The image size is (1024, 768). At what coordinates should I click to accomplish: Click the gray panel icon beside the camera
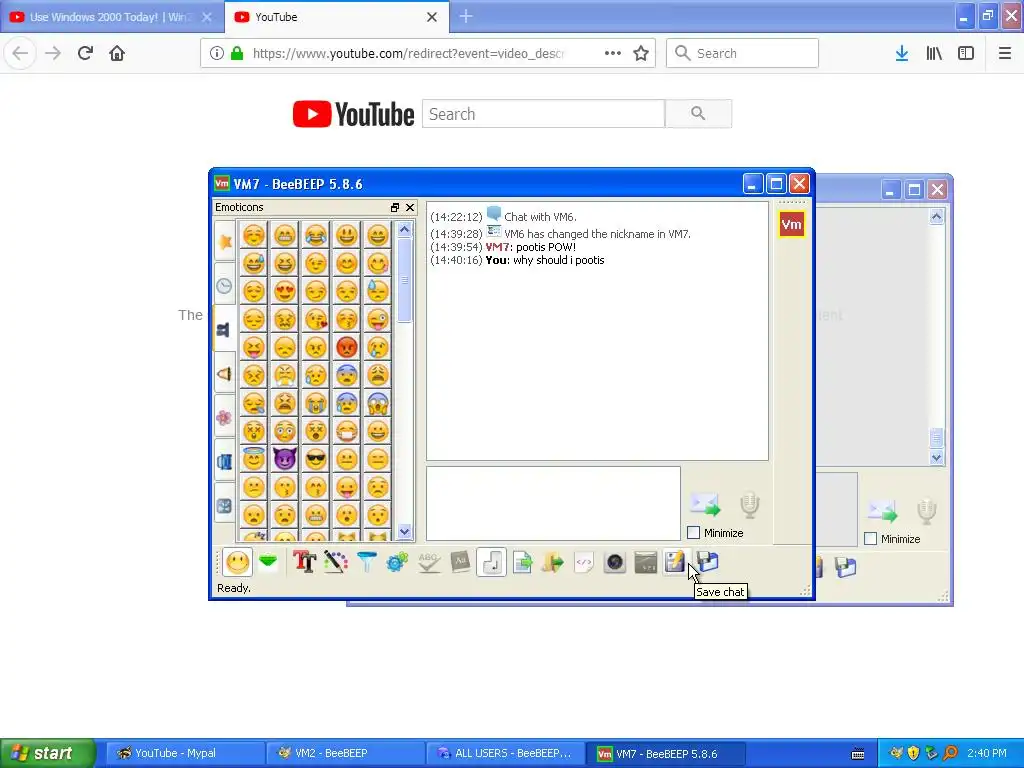point(645,562)
